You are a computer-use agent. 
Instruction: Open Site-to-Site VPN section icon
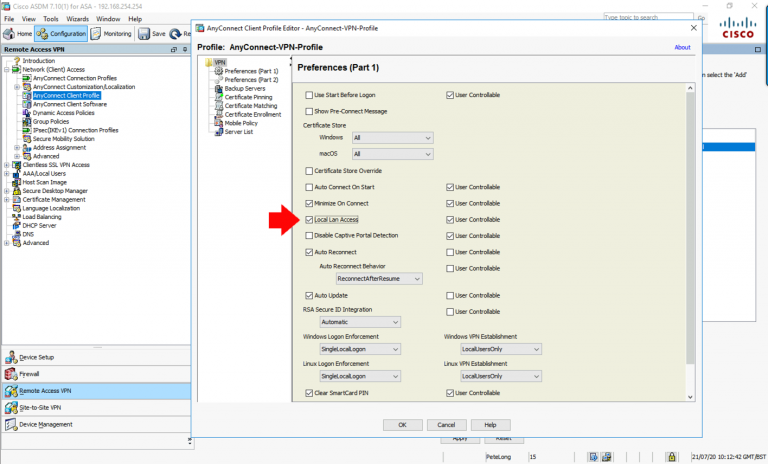pos(11,407)
